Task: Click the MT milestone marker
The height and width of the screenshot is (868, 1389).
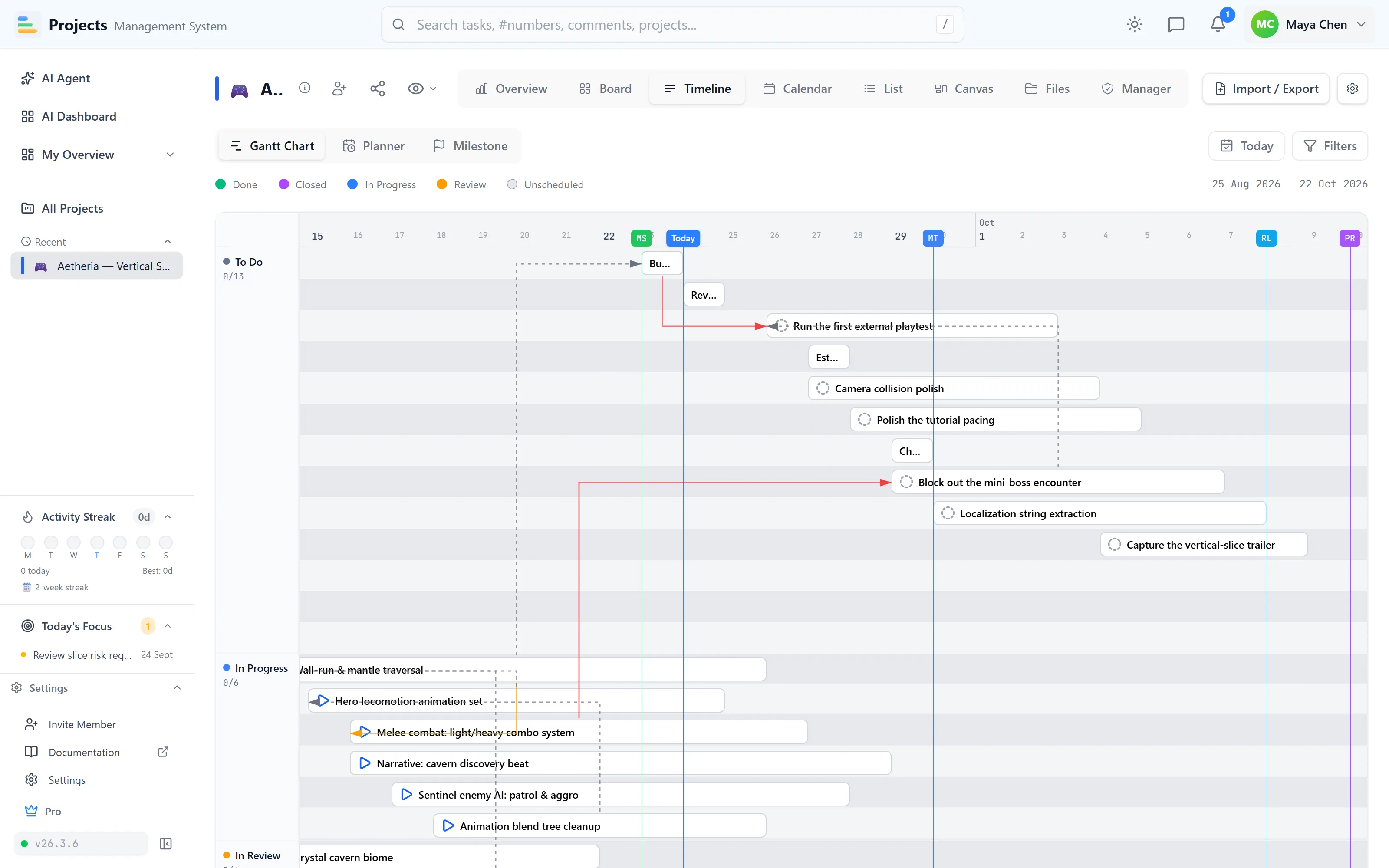Action: (x=933, y=238)
